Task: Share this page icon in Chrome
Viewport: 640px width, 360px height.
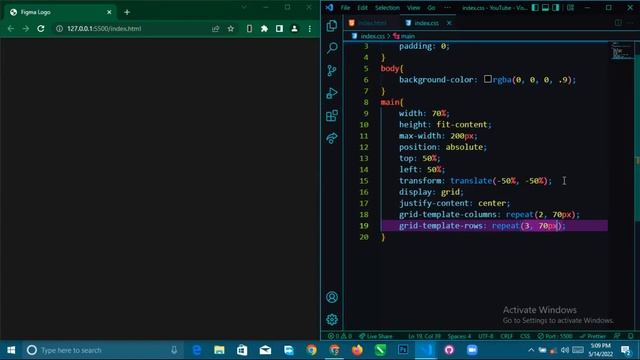Action: pyautogui.click(x=215, y=29)
